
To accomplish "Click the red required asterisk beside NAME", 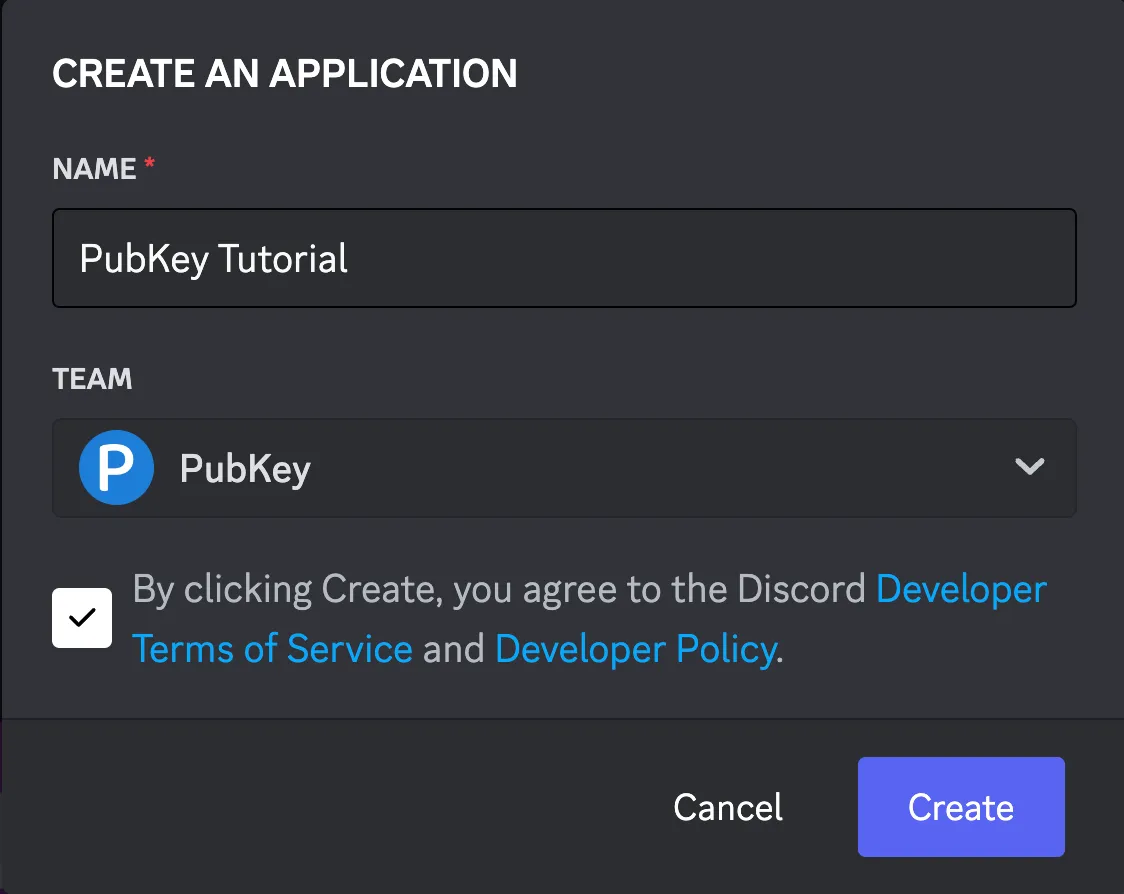I will 150,165.
